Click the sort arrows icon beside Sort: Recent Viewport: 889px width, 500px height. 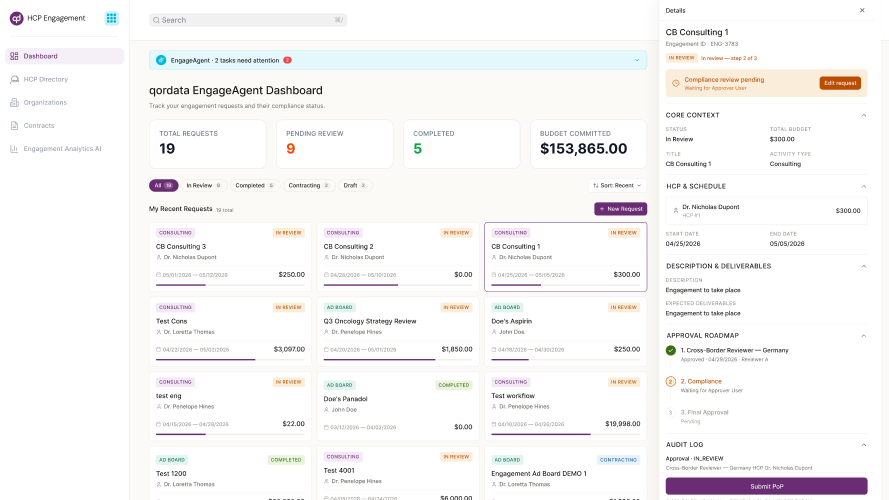click(596, 185)
